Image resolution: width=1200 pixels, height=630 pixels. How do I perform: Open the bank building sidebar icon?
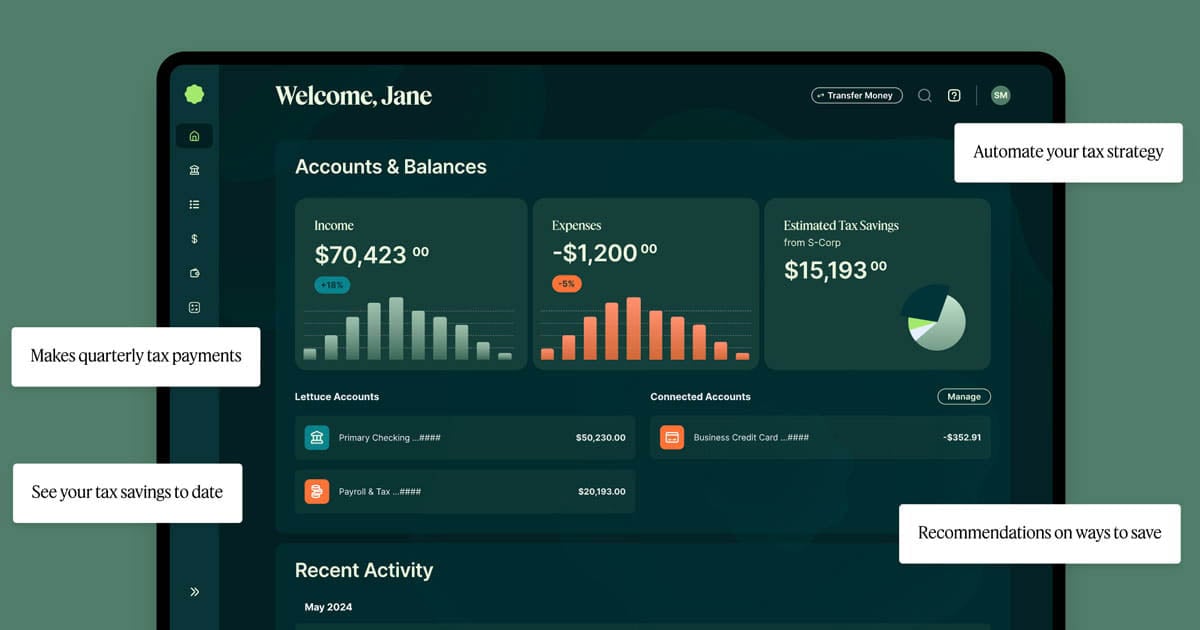194,170
